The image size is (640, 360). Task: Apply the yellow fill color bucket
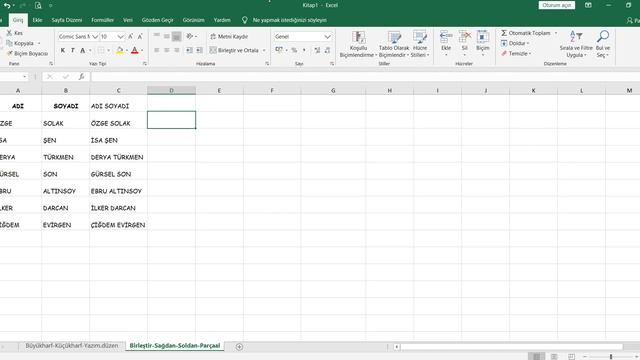pyautogui.click(x=120, y=50)
